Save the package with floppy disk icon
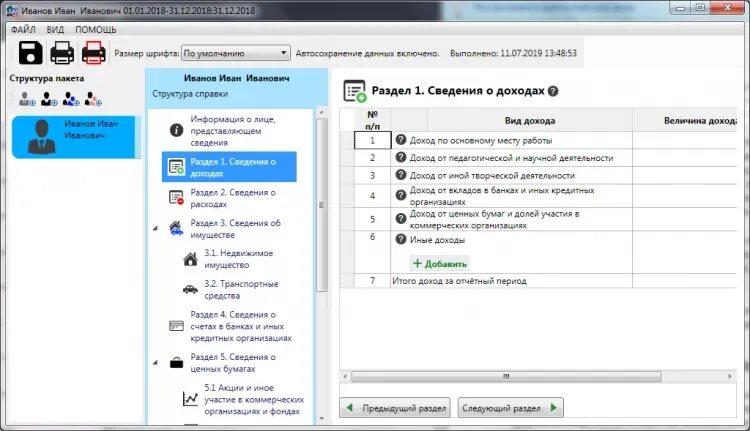This screenshot has height=431, width=750. (x=31, y=53)
